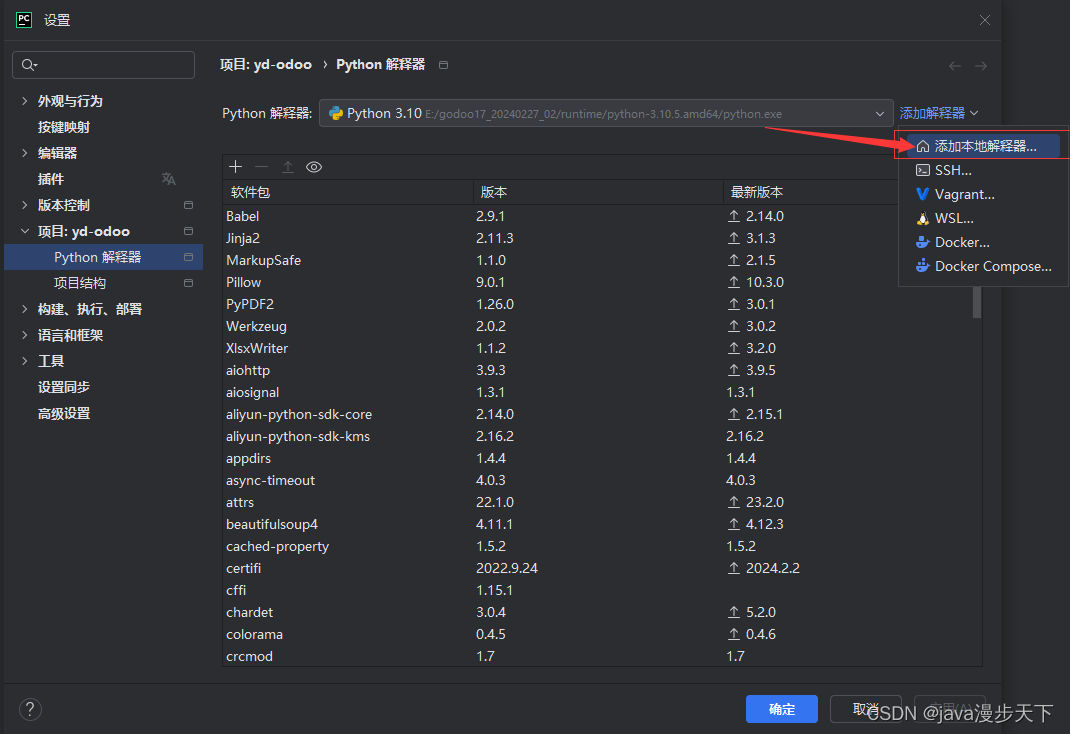Select Docker... interpreter option
Image resolution: width=1070 pixels, height=734 pixels.
point(983,242)
